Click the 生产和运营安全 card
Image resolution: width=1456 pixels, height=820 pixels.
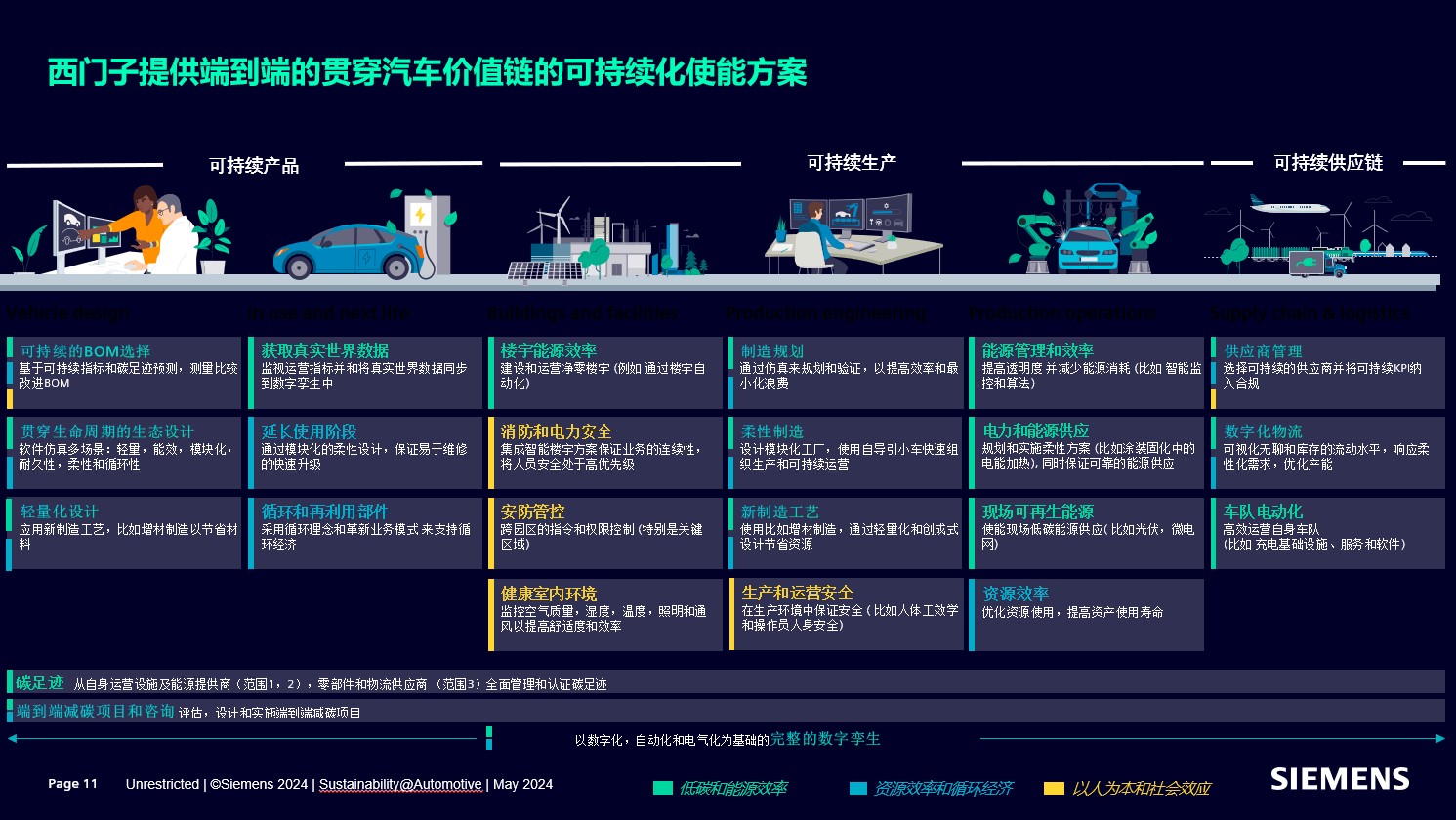846,614
